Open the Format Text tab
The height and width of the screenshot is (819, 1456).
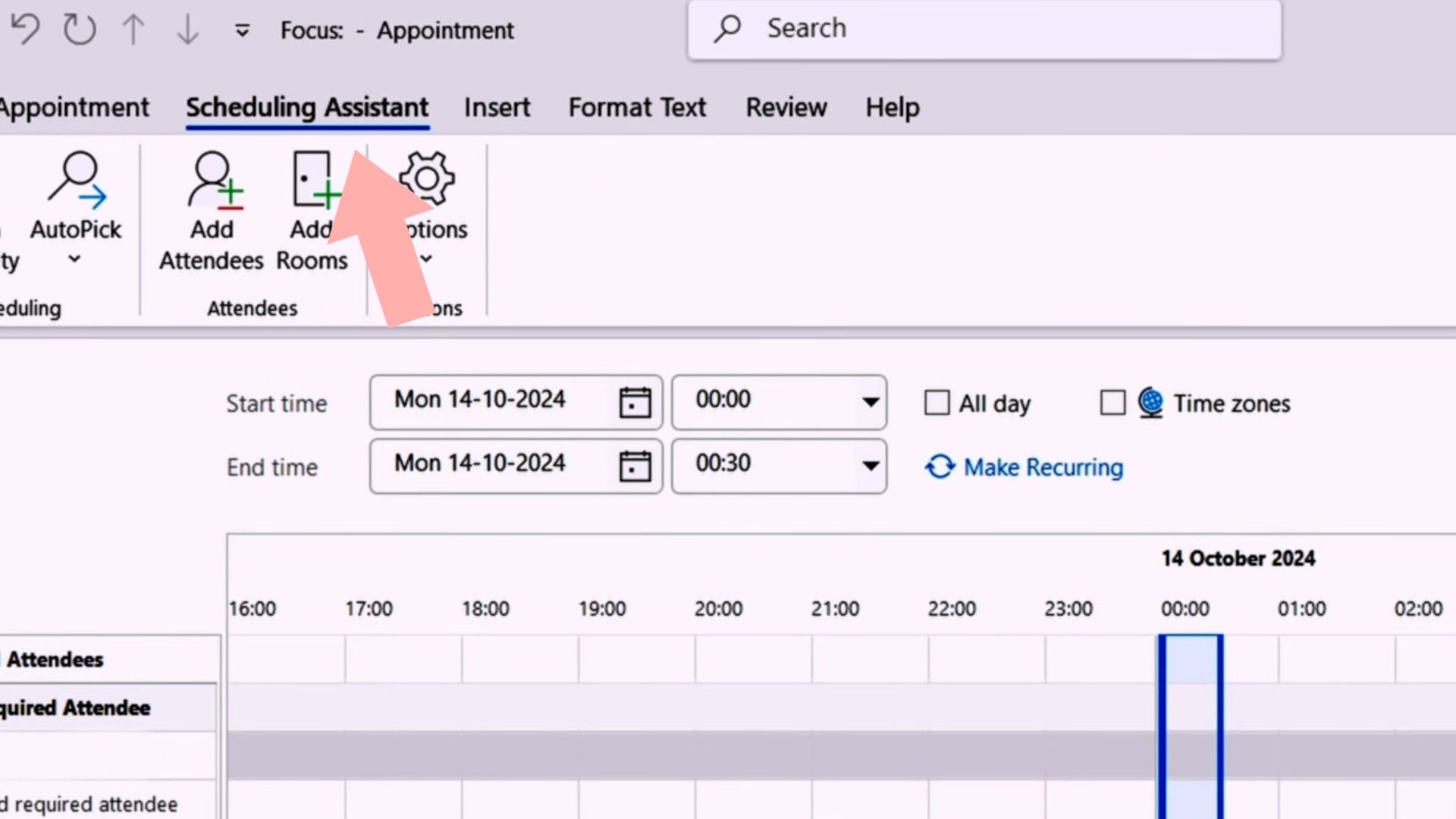pyautogui.click(x=637, y=107)
